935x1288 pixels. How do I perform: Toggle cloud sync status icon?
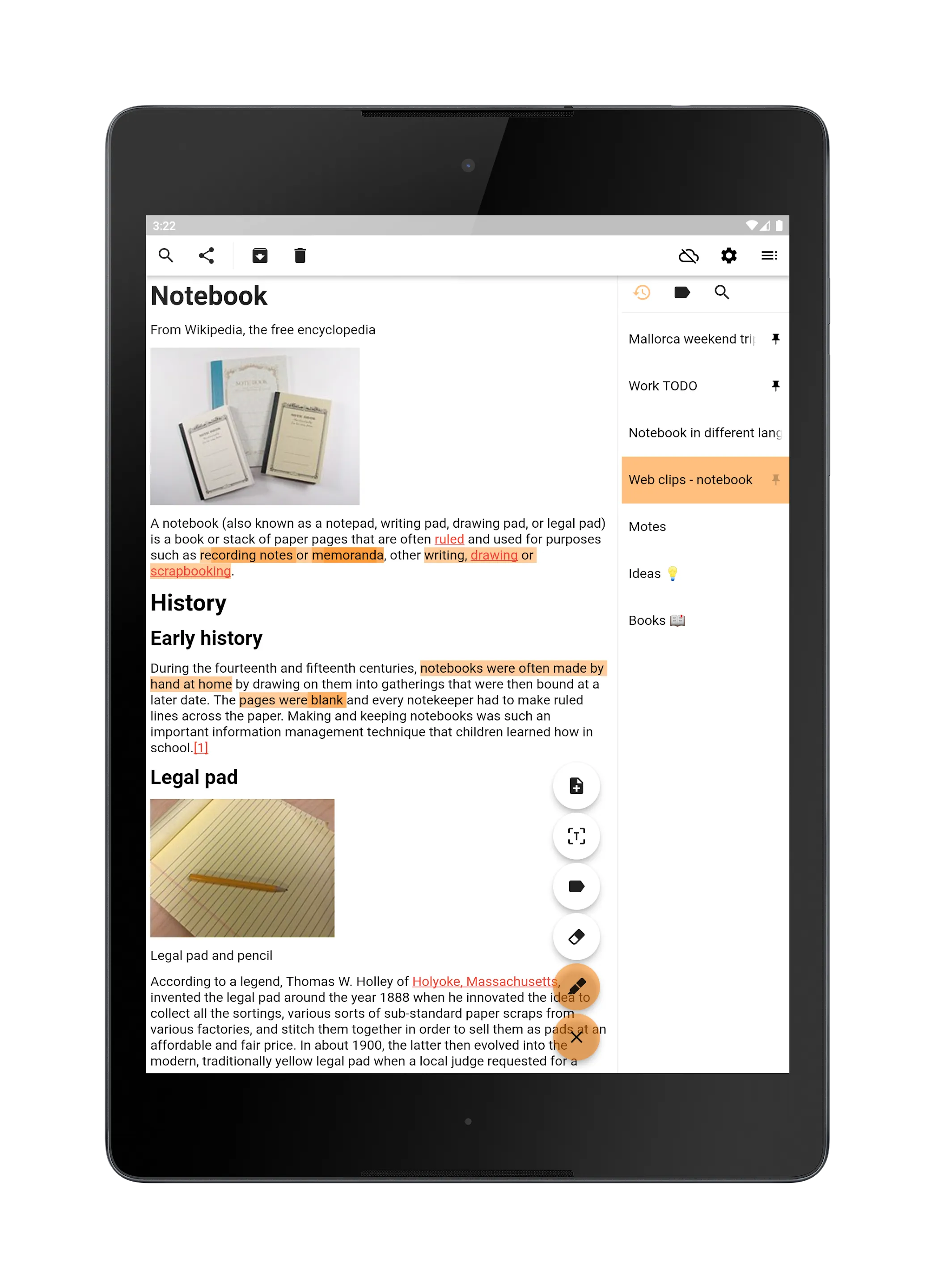click(x=690, y=255)
